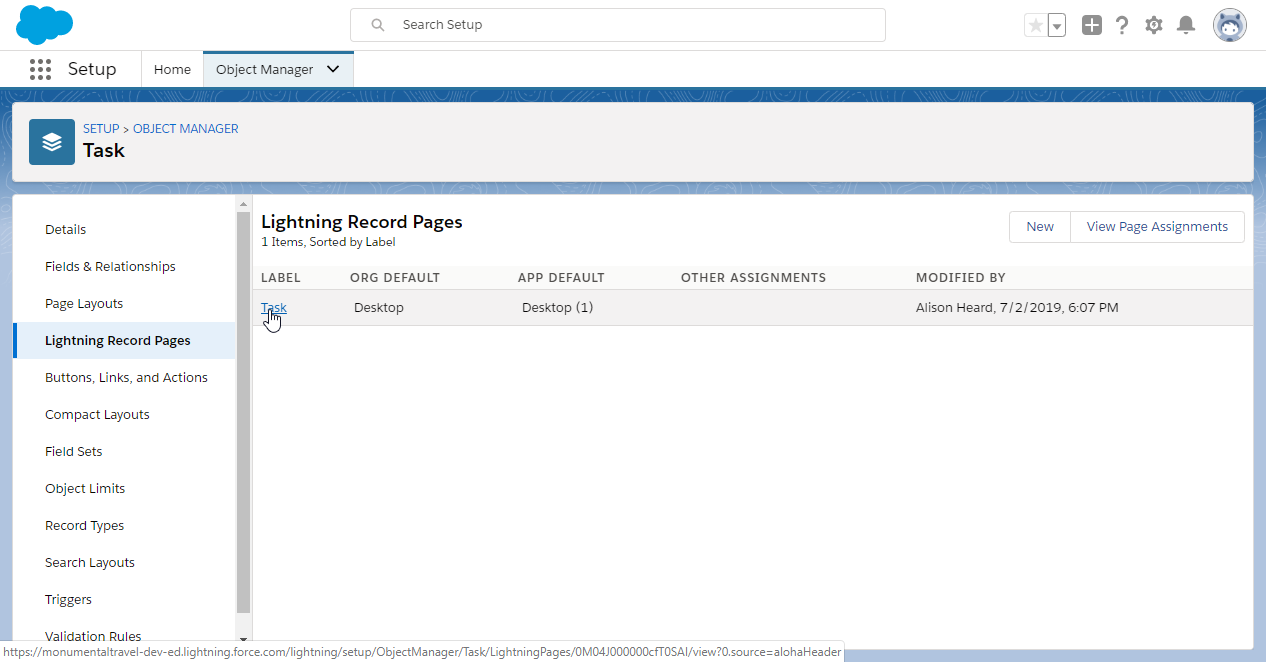Click the sidebar scrollbar down arrow

[243, 637]
